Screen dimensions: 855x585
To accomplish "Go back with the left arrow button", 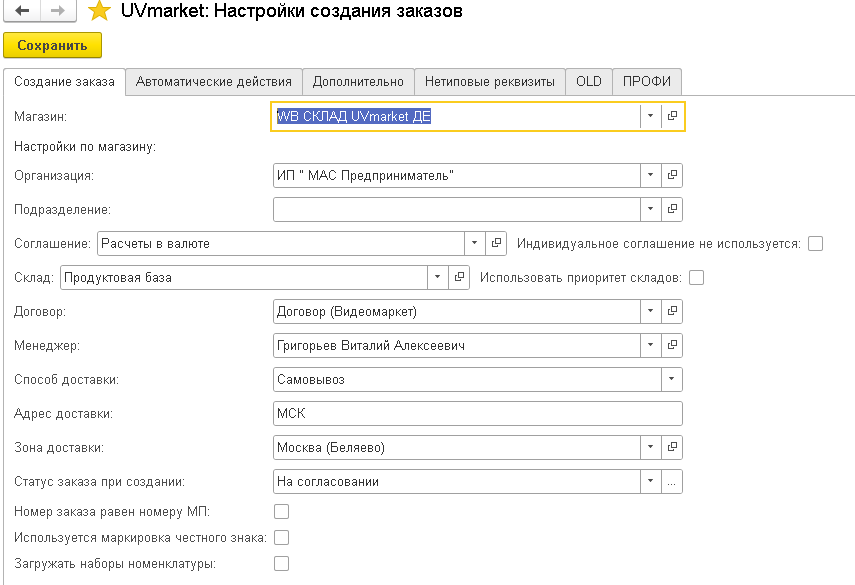I will click(22, 10).
